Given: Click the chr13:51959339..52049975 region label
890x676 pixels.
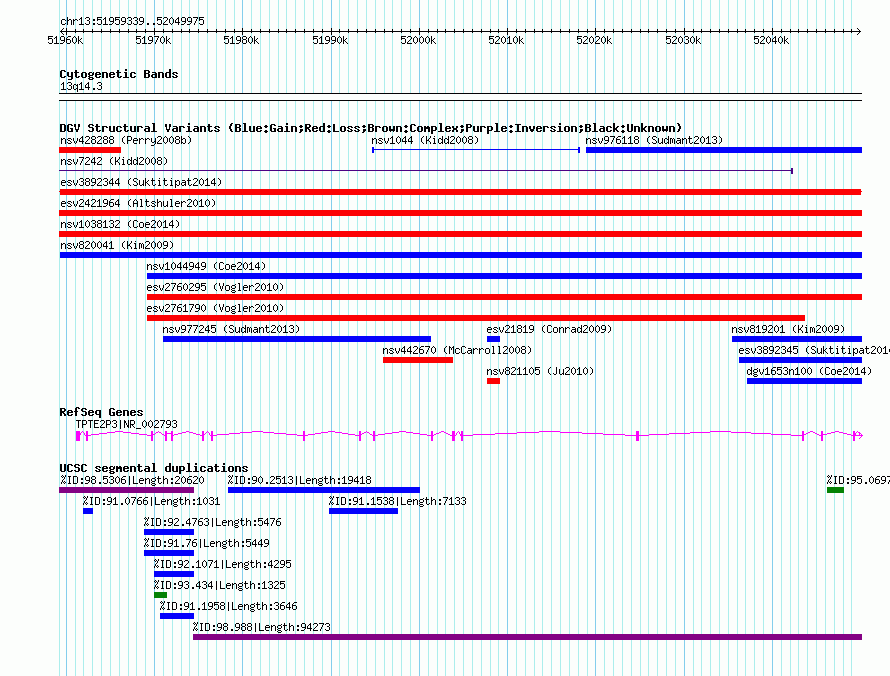Looking at the screenshot, I should click(x=132, y=21).
